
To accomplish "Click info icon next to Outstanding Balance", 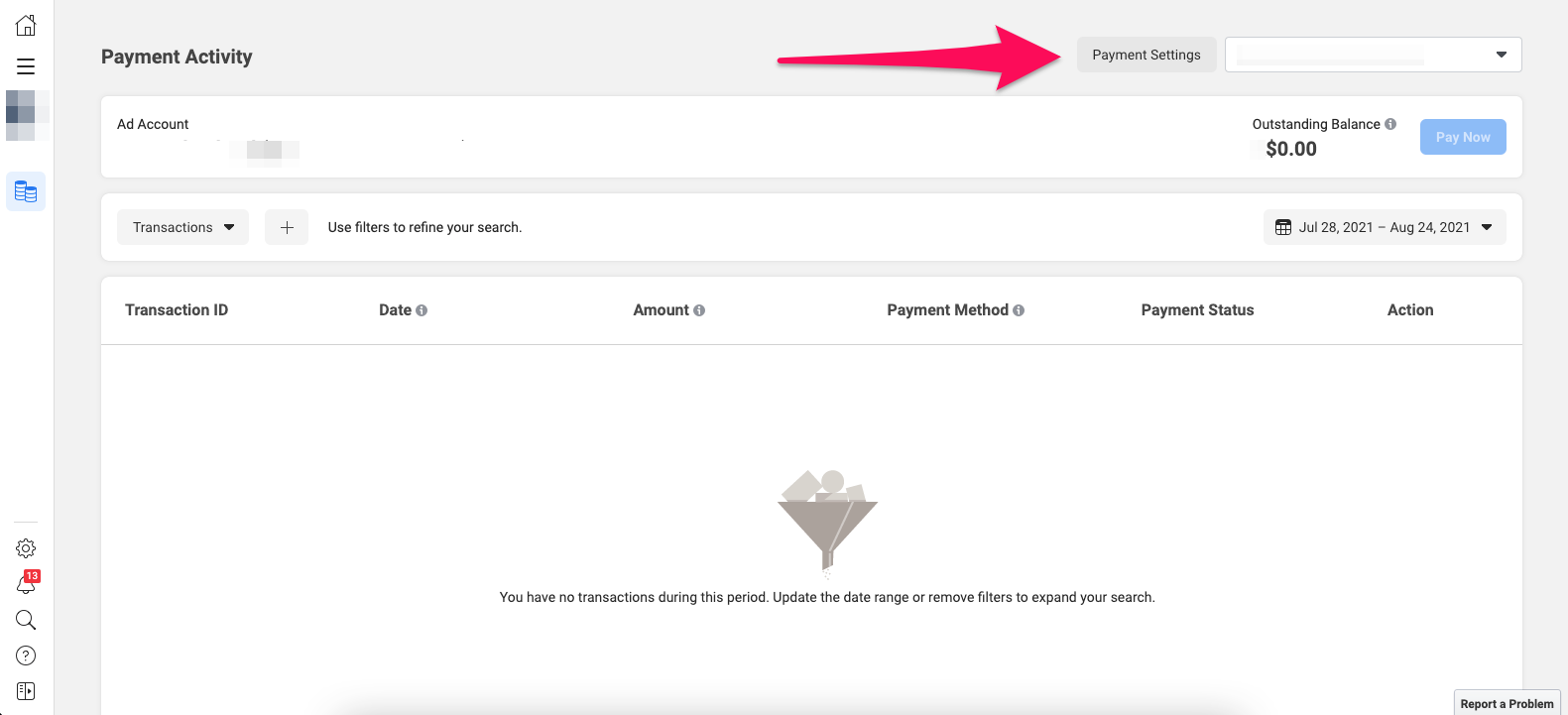I will click(1390, 124).
